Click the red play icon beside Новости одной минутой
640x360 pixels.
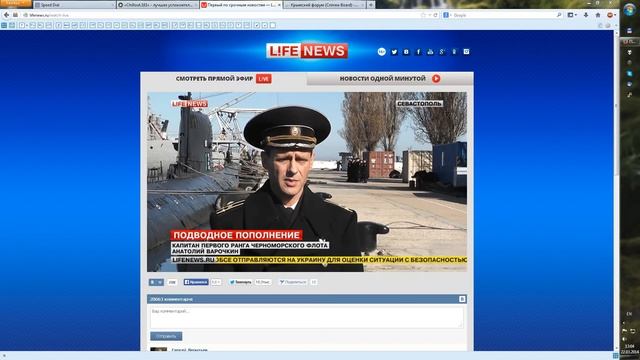point(436,78)
